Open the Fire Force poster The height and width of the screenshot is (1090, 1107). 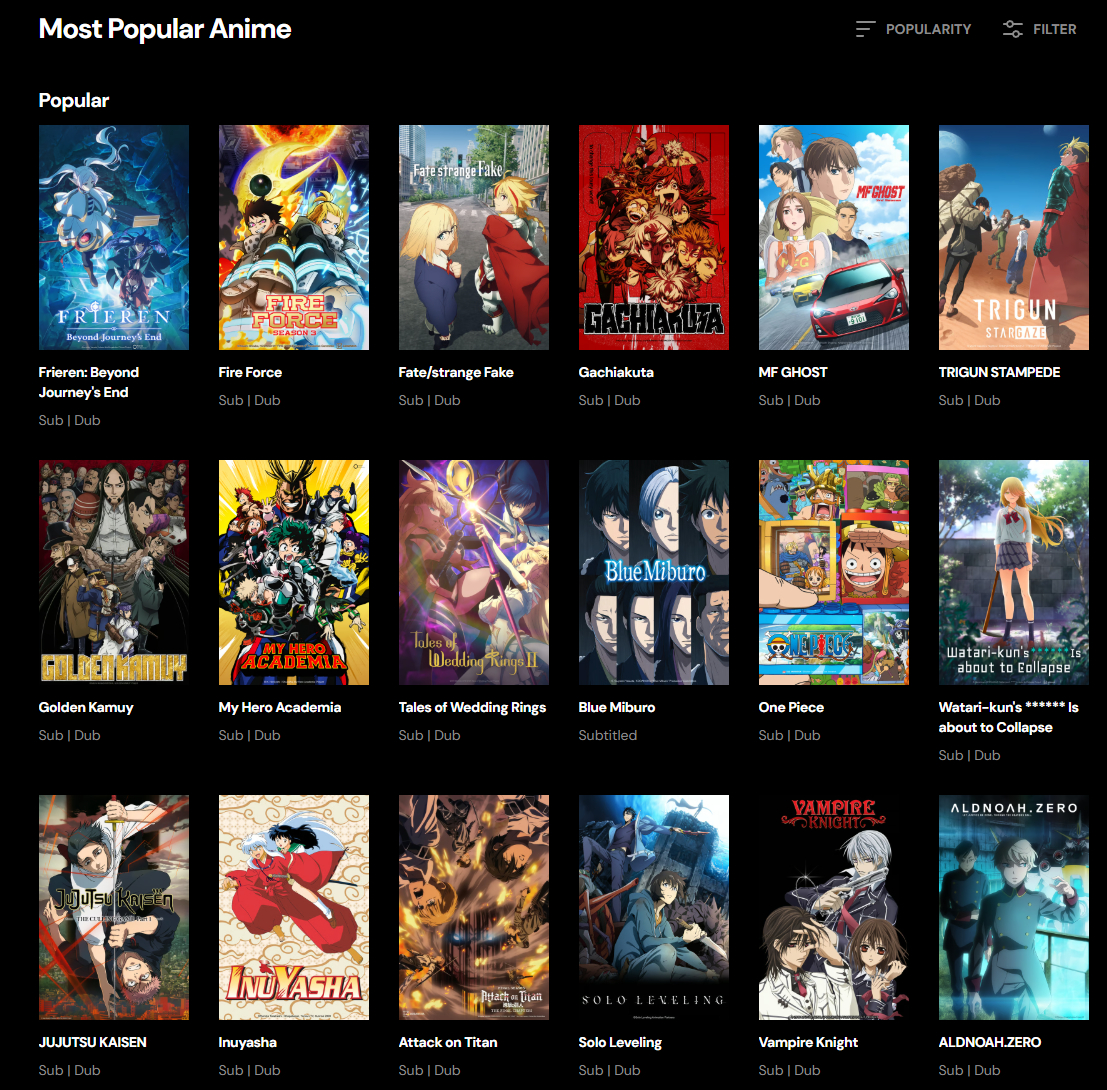[294, 237]
